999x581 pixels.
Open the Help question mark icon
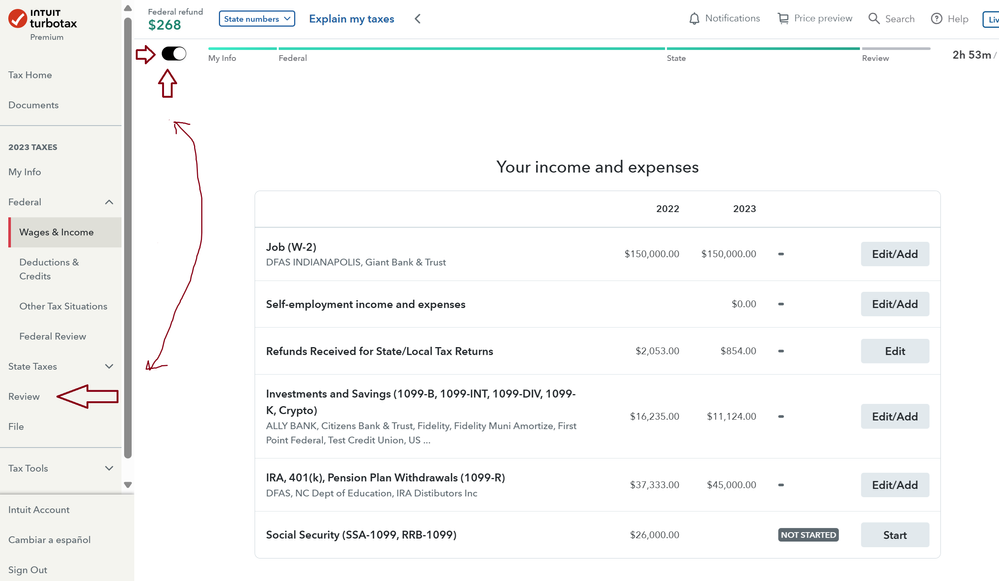[x=937, y=18]
